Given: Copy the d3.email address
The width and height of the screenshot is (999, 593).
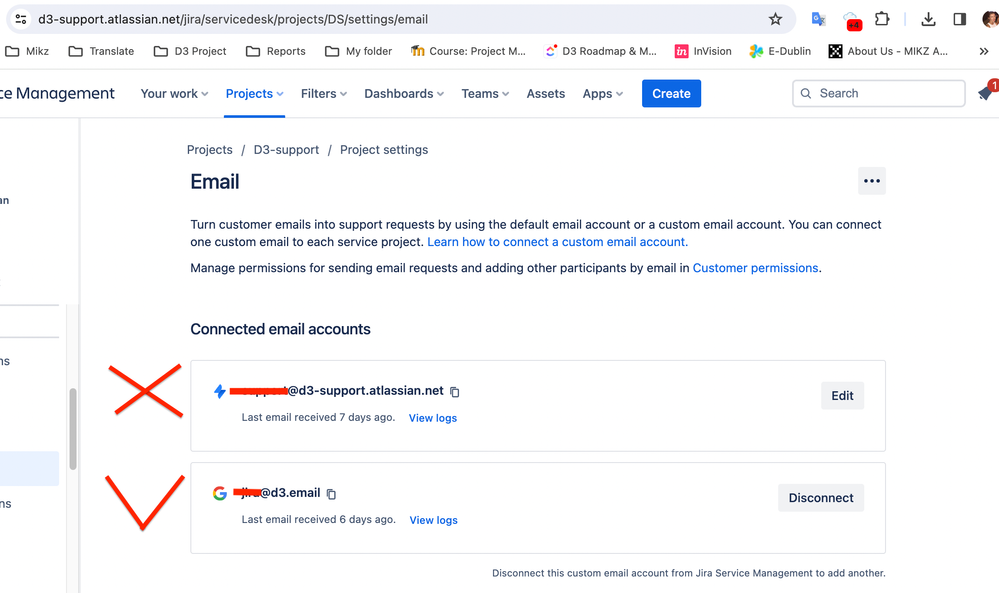Looking at the screenshot, I should (331, 494).
